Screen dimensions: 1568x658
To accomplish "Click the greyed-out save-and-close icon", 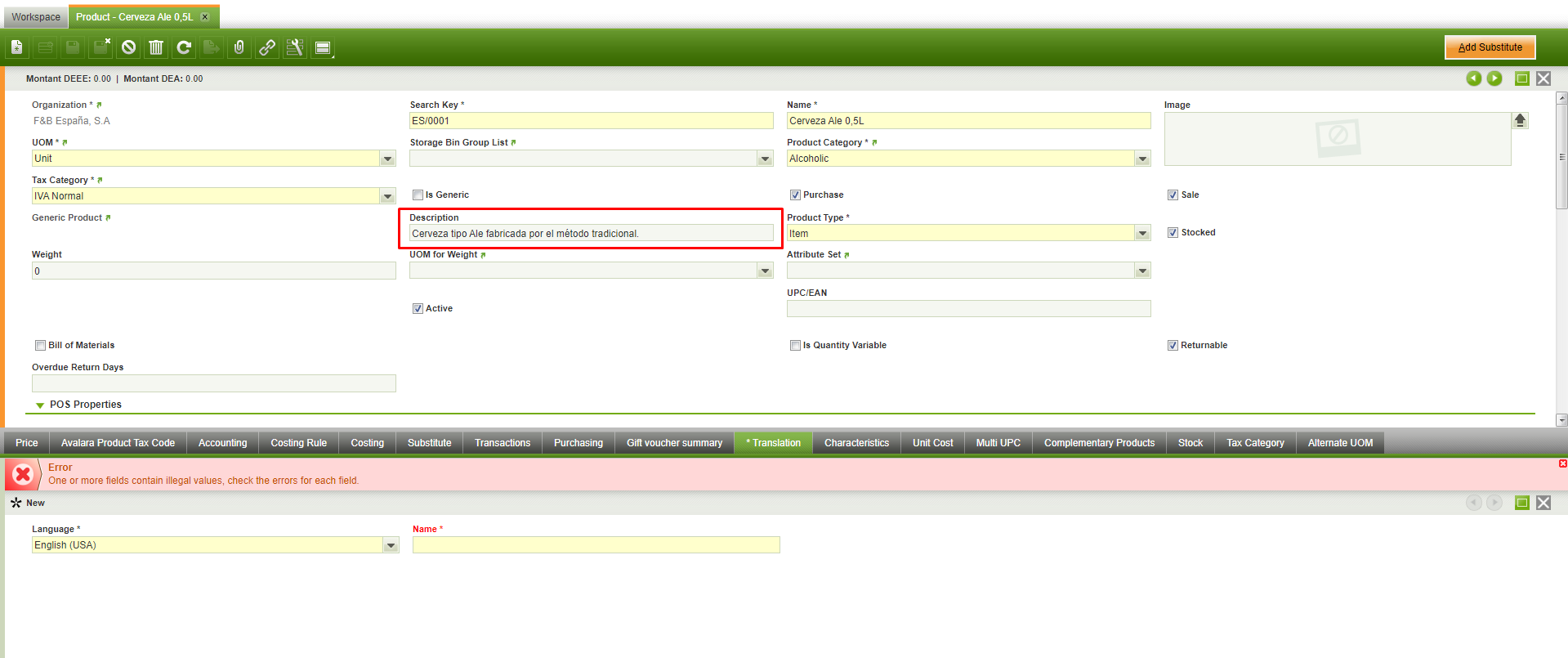I will 101,47.
